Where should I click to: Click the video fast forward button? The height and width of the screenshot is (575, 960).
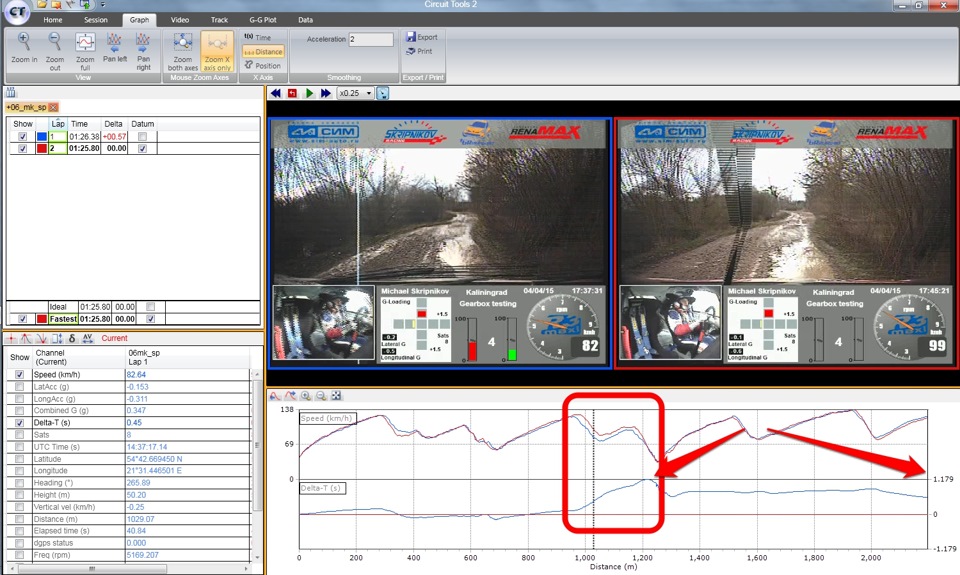tap(326, 93)
